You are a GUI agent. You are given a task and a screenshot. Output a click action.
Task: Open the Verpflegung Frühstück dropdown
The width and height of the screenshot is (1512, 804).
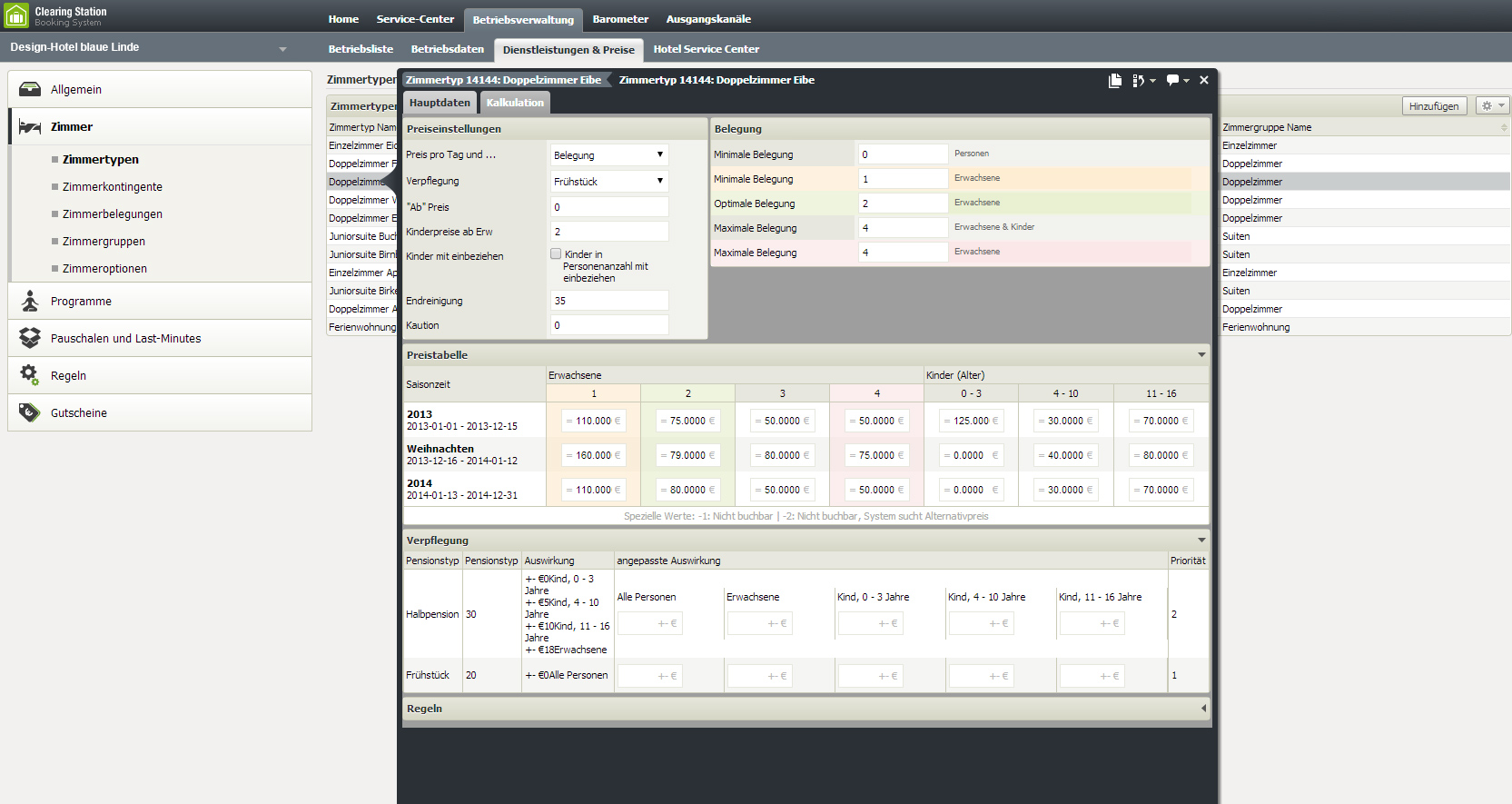[x=609, y=182]
